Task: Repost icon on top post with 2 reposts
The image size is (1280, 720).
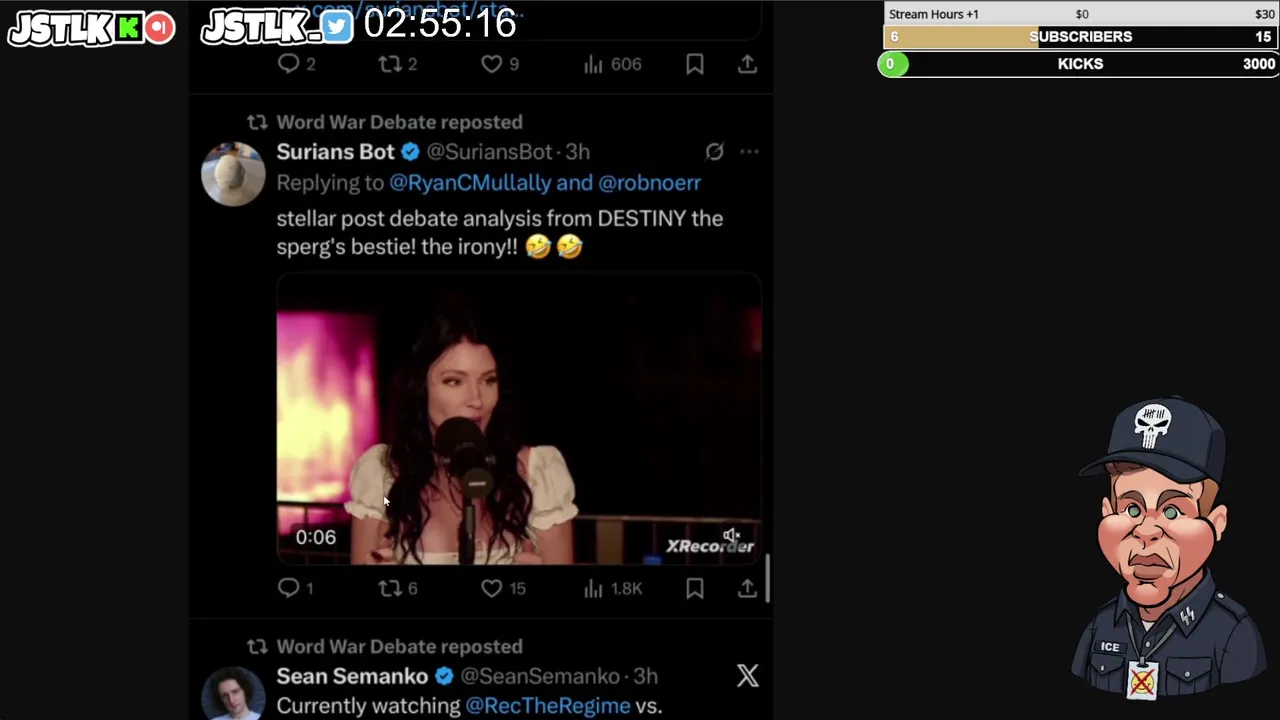Action: coord(390,64)
